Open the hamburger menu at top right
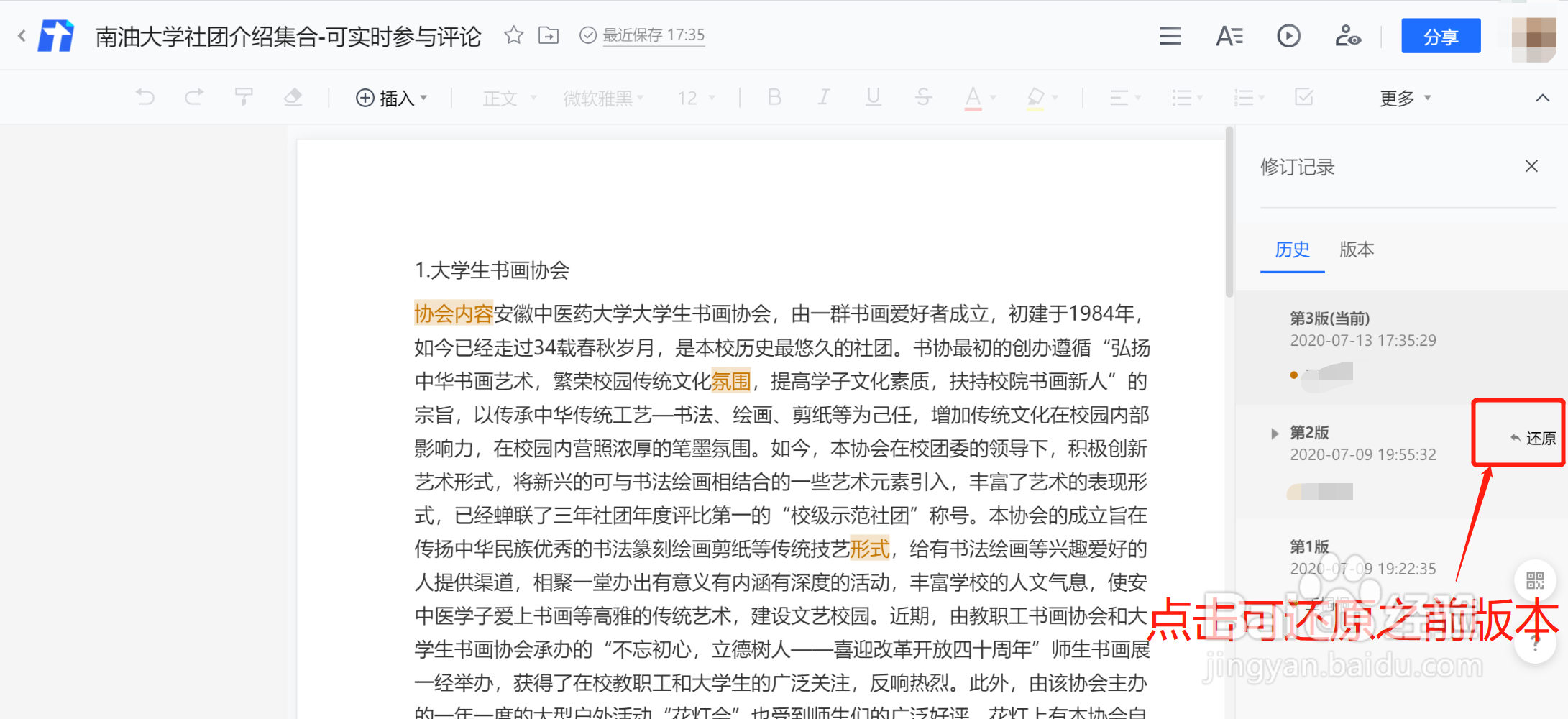This screenshot has width=1568, height=719. tap(1170, 35)
